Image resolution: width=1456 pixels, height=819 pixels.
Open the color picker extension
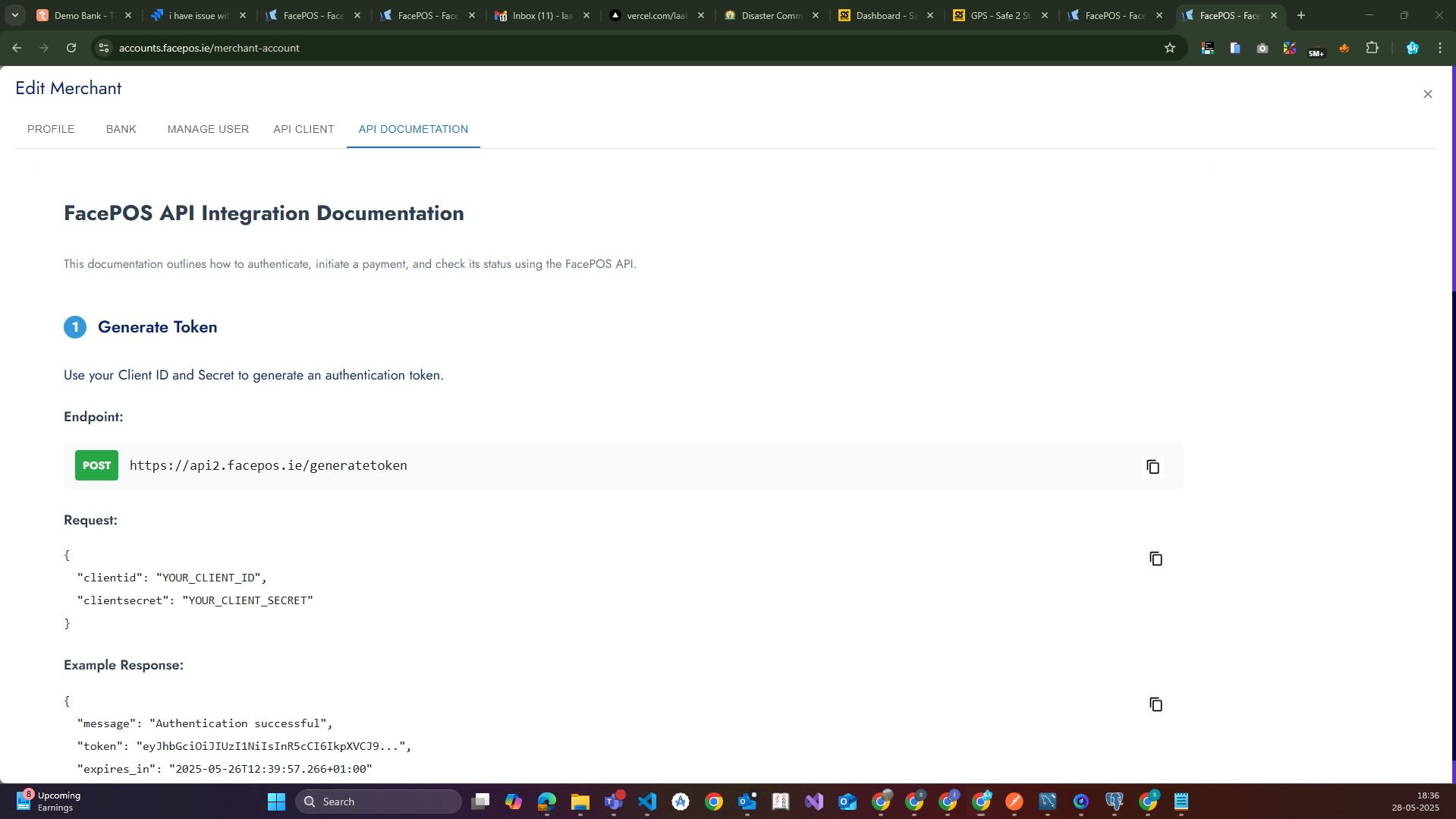click(x=1289, y=48)
